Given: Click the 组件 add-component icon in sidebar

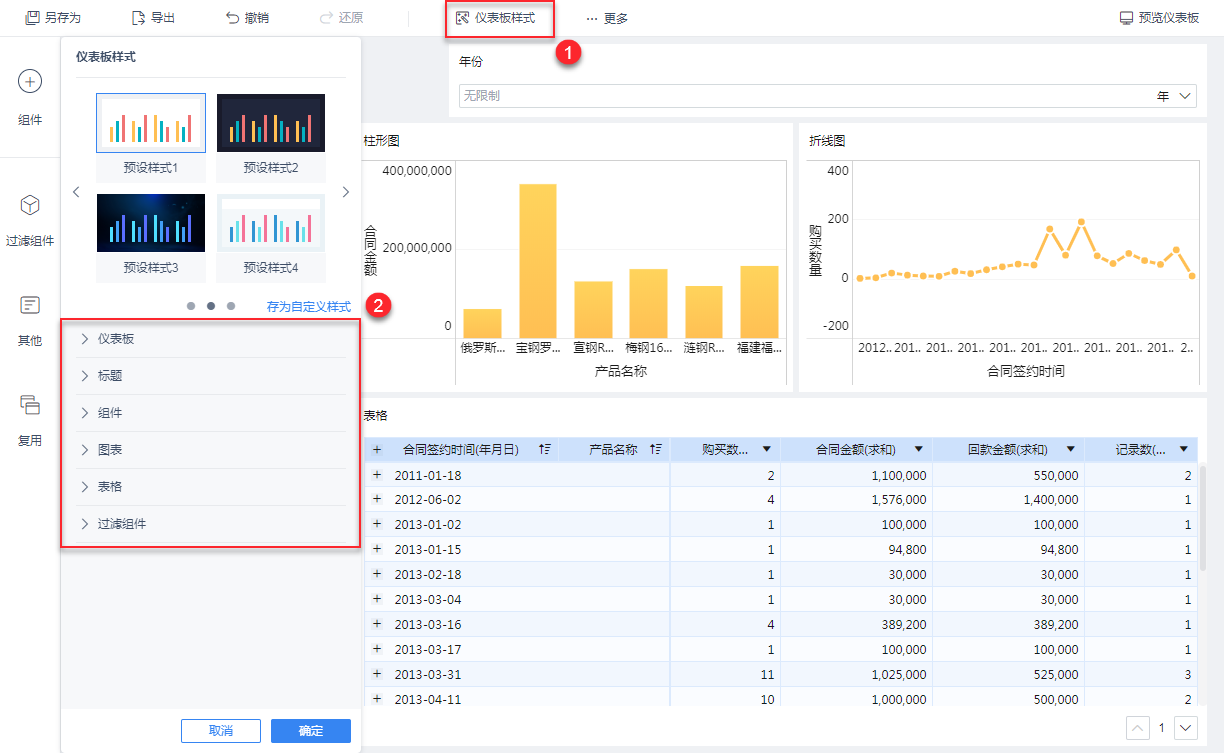Looking at the screenshot, I should click(x=30, y=82).
